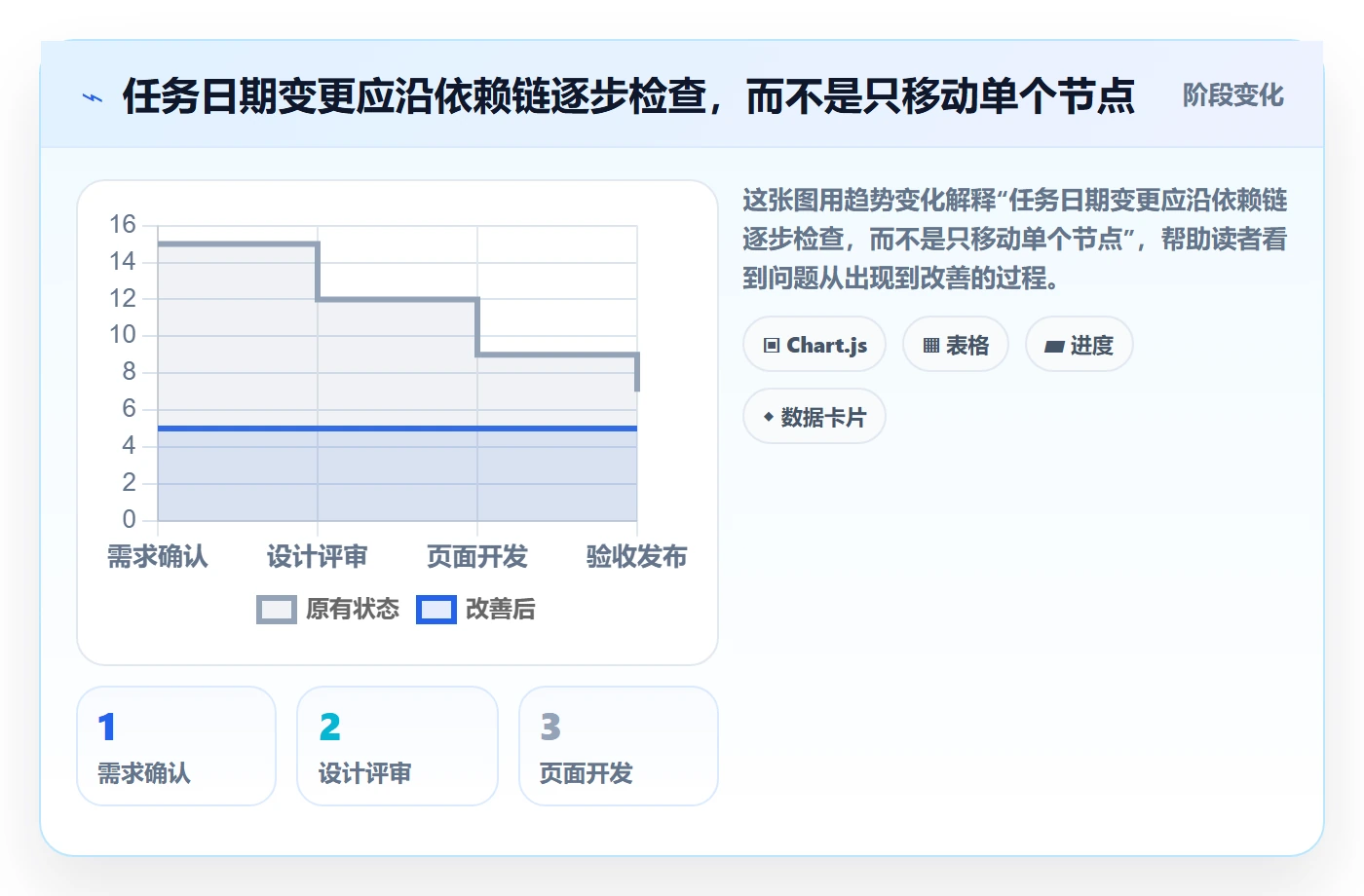Click the 设计评审 x-axis label on chart
The height and width of the screenshot is (896, 1364).
[x=318, y=557]
